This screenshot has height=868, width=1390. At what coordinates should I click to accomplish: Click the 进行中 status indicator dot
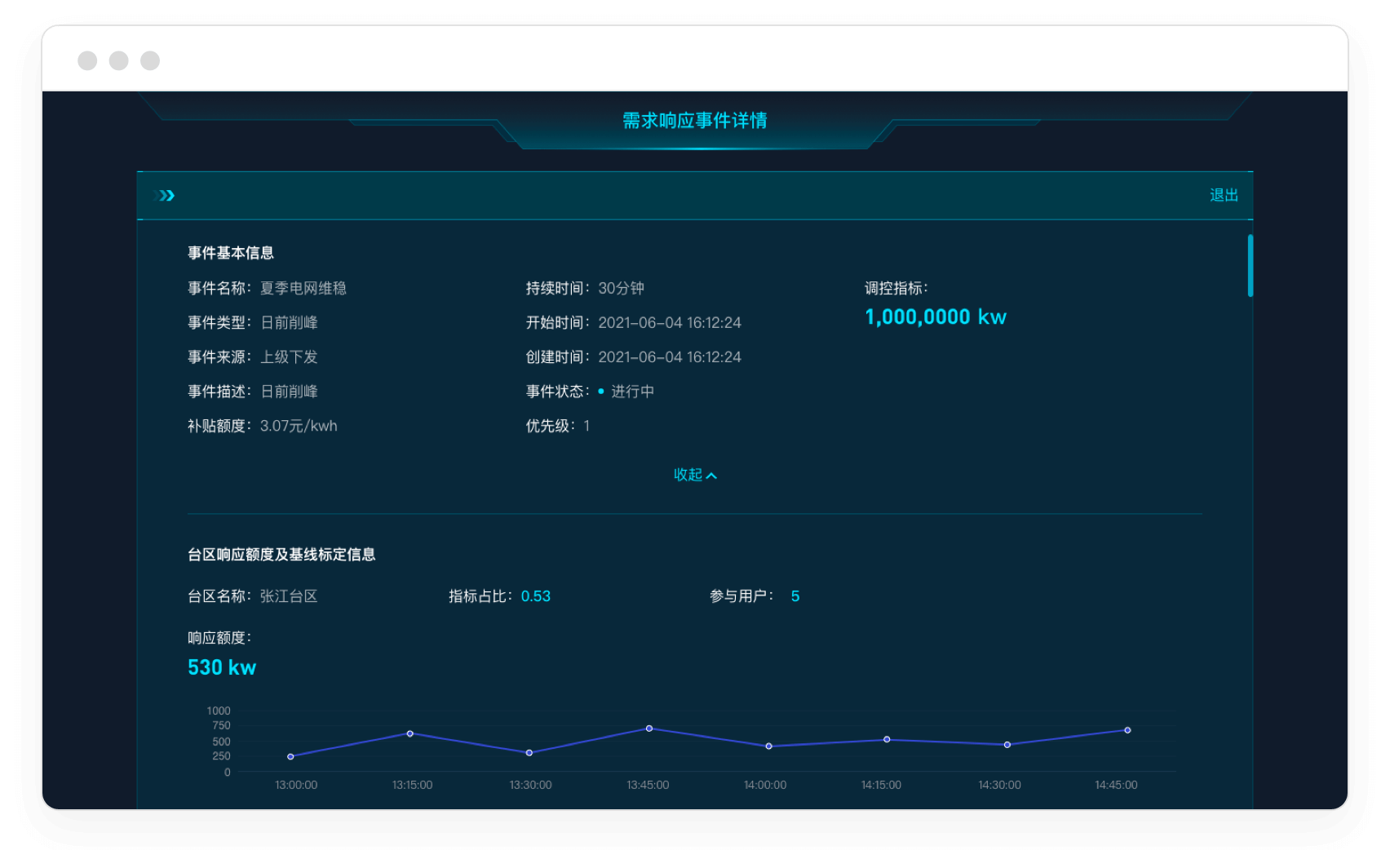[600, 392]
